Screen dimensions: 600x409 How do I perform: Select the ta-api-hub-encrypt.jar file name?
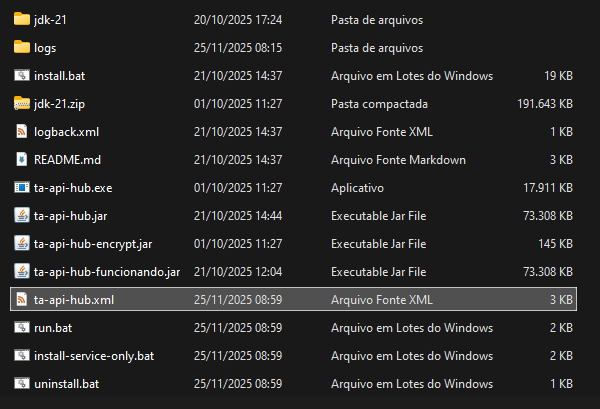pyautogui.click(x=93, y=243)
